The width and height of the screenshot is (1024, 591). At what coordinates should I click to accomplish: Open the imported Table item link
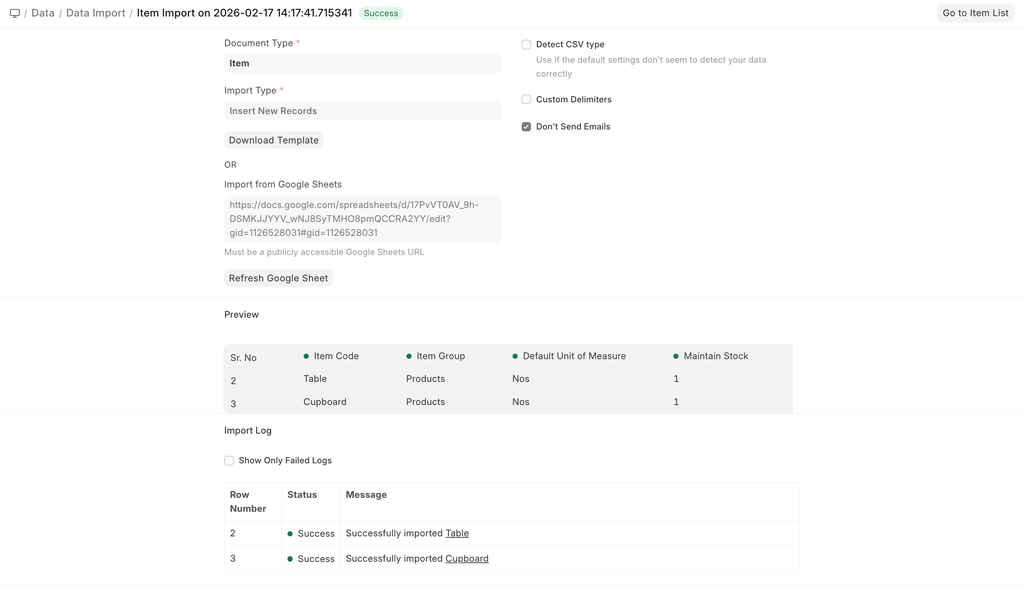click(457, 533)
